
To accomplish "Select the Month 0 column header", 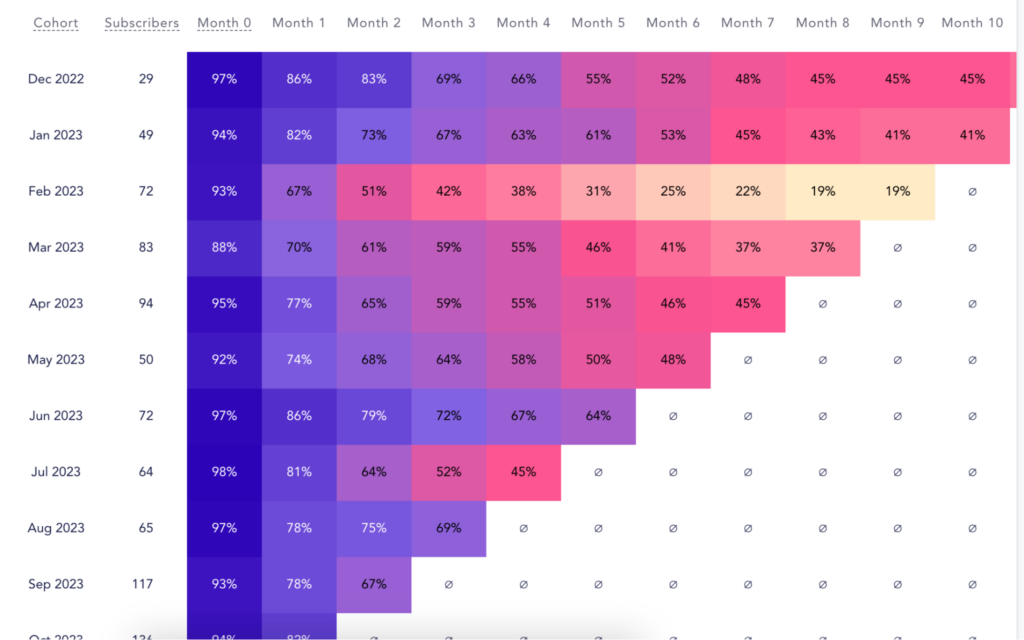I will pos(224,22).
